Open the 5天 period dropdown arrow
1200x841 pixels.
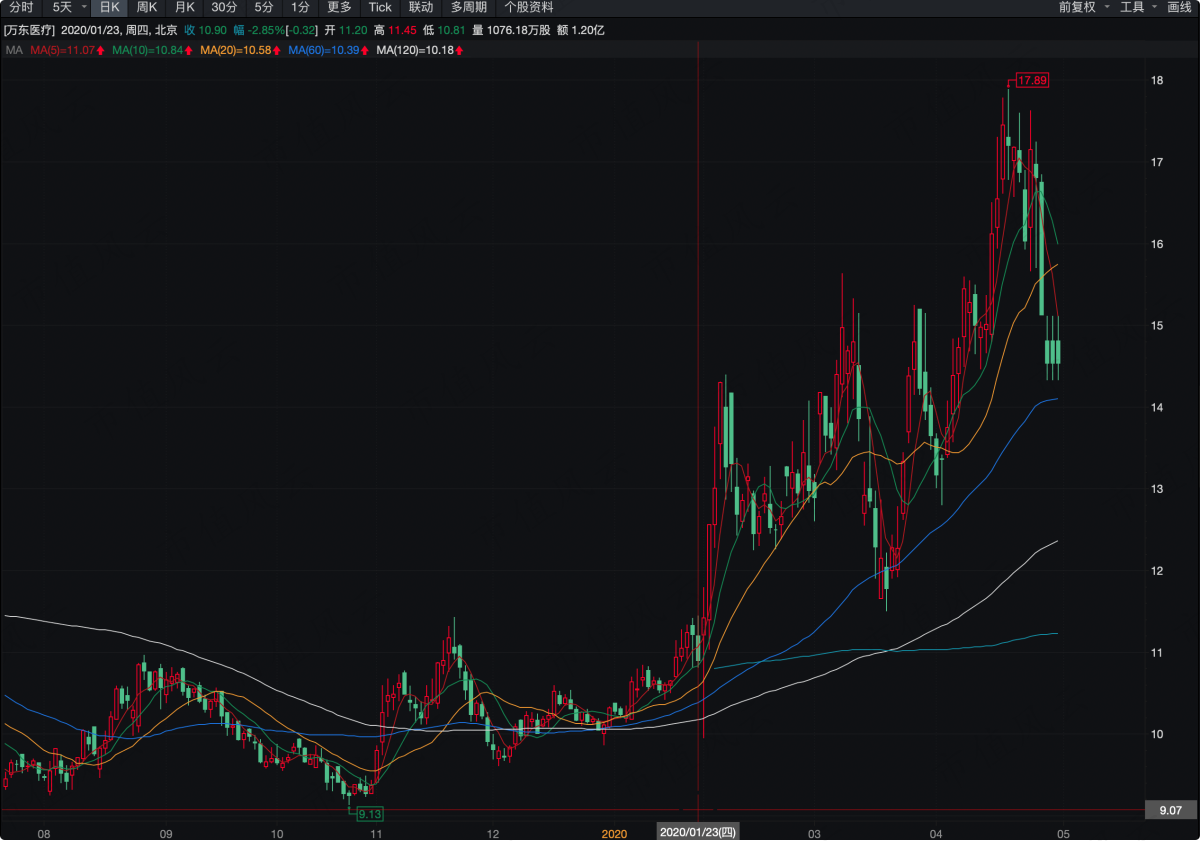(83, 7)
